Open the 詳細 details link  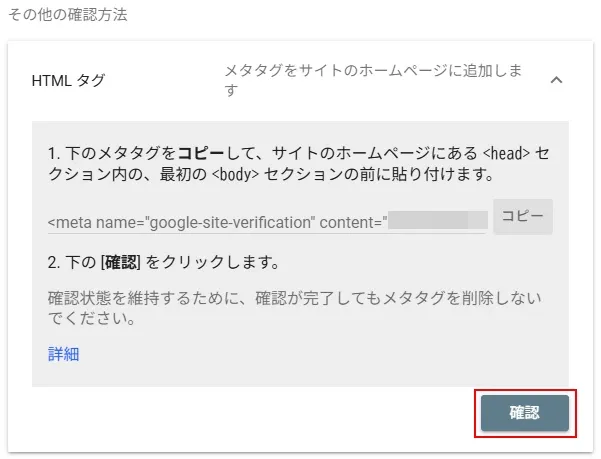coord(64,354)
